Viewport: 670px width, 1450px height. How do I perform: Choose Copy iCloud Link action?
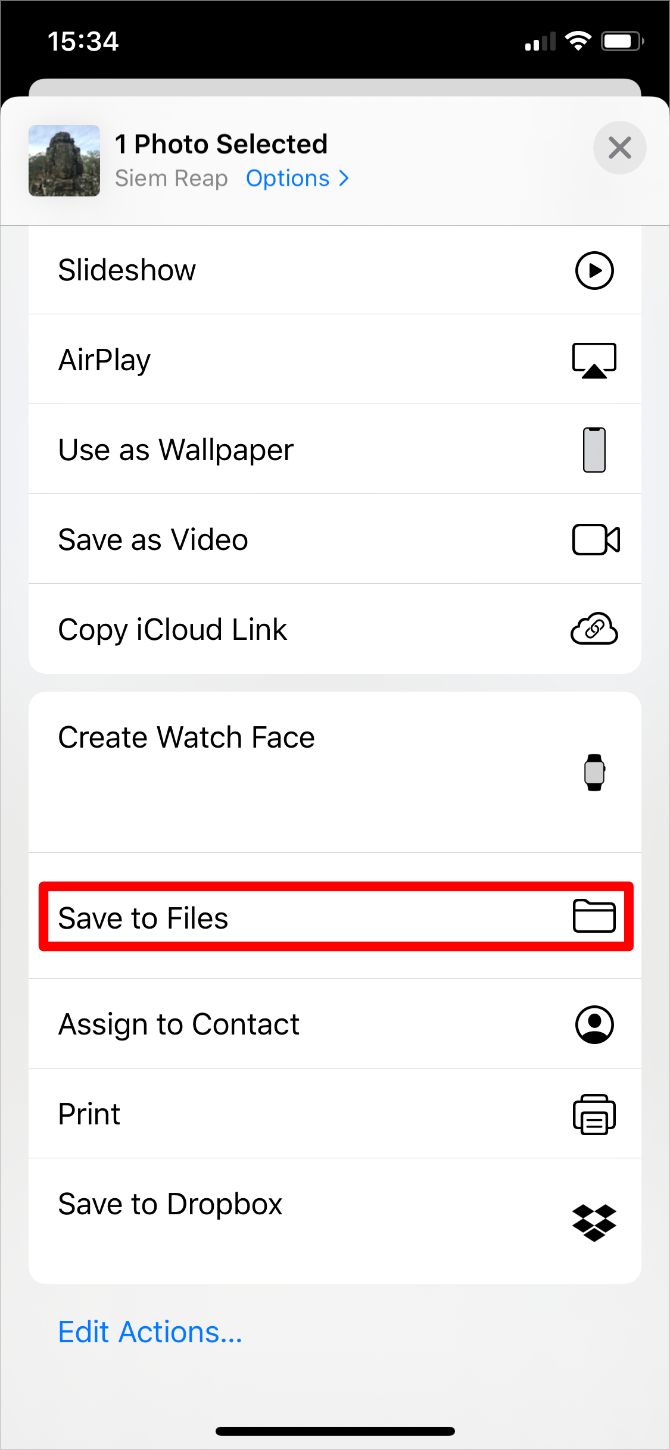point(173,630)
